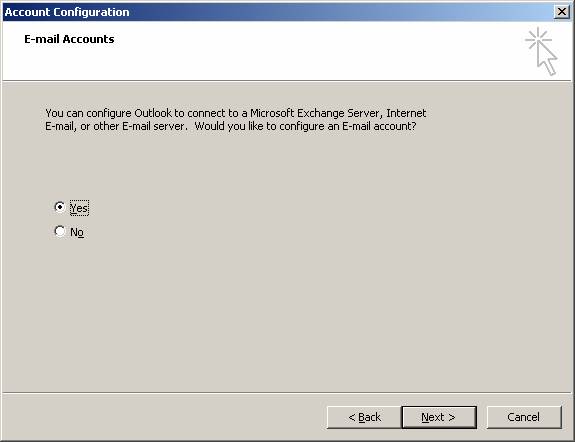Click the 'other E-mail server' text

coord(140,126)
